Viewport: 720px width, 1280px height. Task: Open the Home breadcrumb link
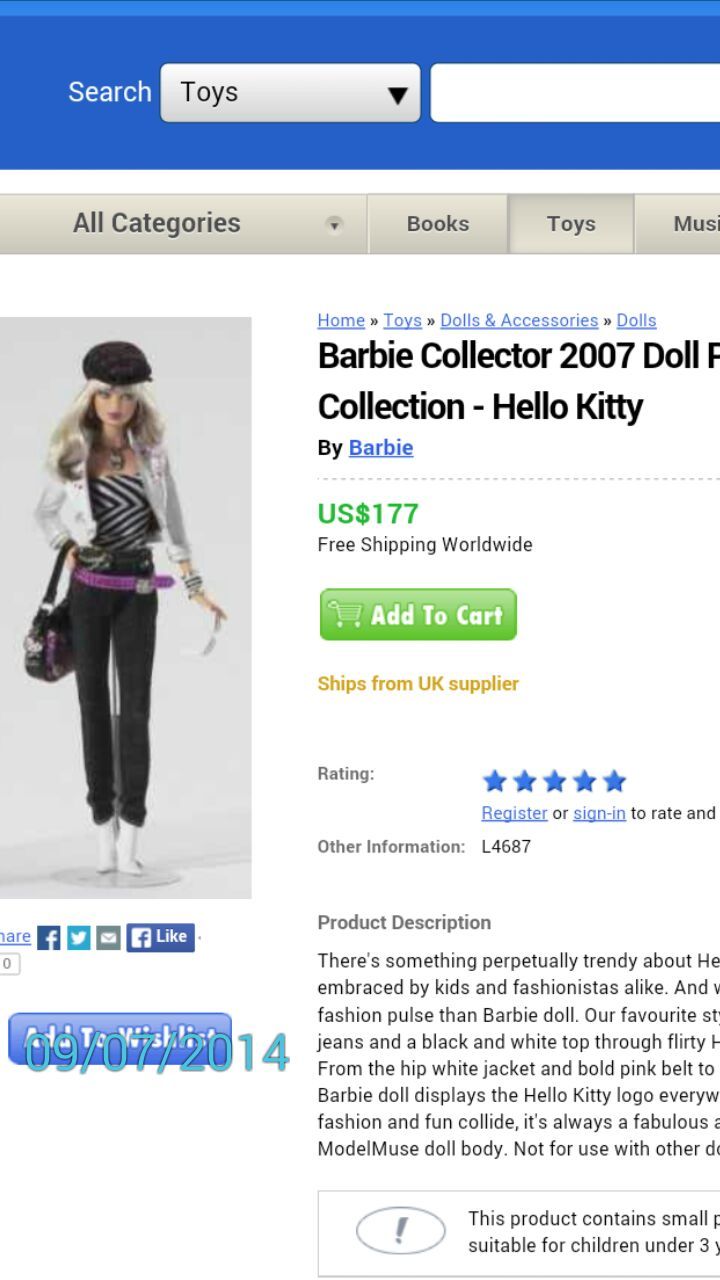tap(341, 320)
